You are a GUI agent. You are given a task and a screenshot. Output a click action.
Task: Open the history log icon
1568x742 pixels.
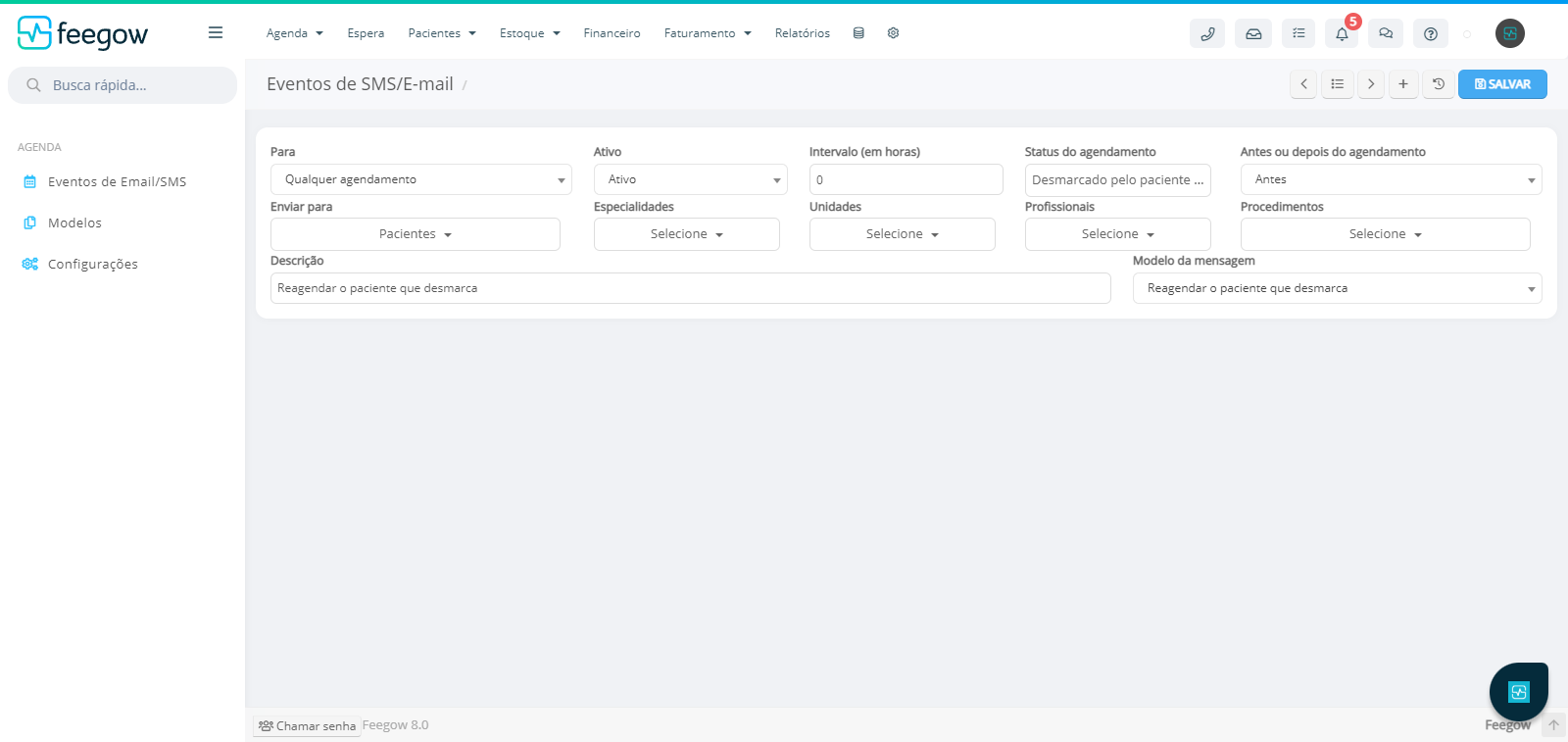1439,84
